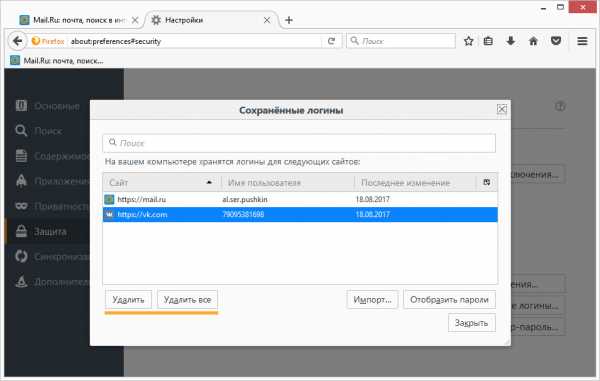Viewport: 600px width, 381px height.
Task: Reload the page with the refresh icon
Action: (331, 41)
